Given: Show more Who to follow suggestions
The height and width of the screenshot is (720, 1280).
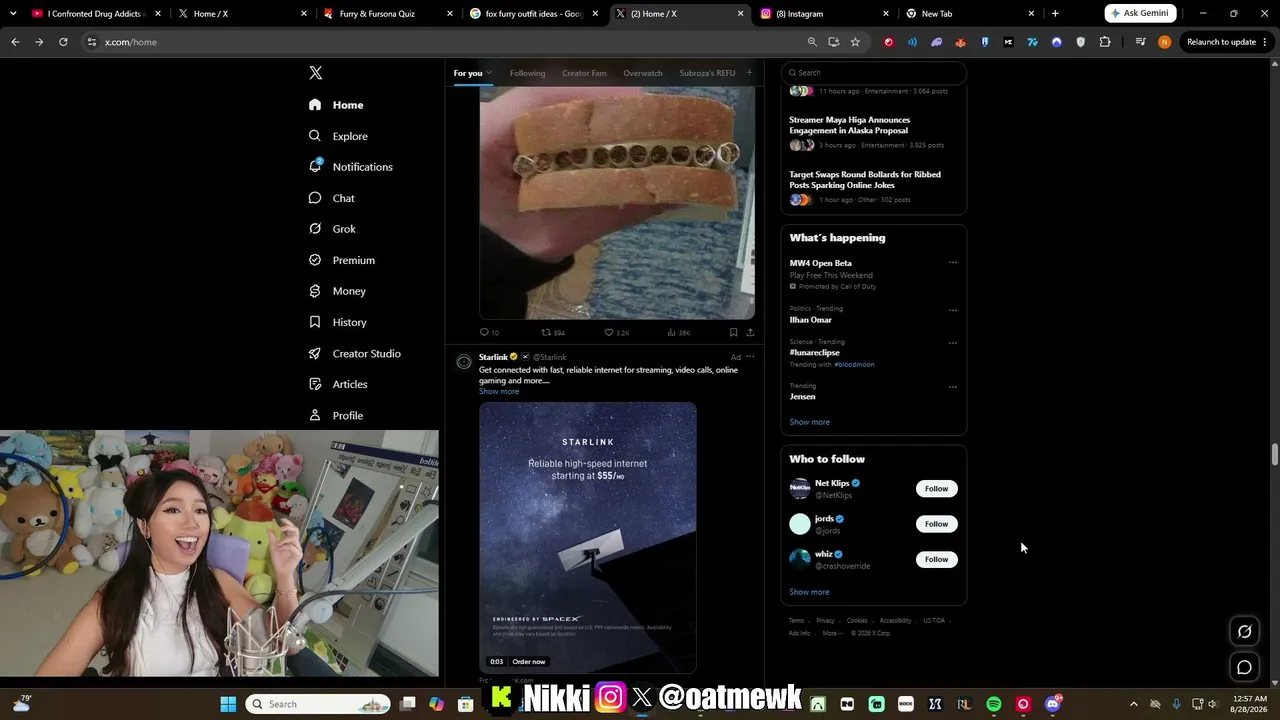Looking at the screenshot, I should 809,592.
